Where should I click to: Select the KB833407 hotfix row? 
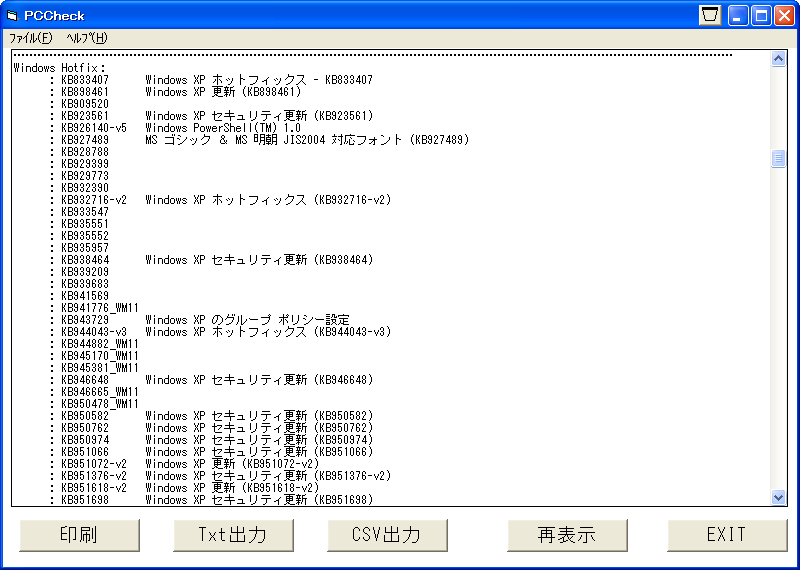click(211, 80)
